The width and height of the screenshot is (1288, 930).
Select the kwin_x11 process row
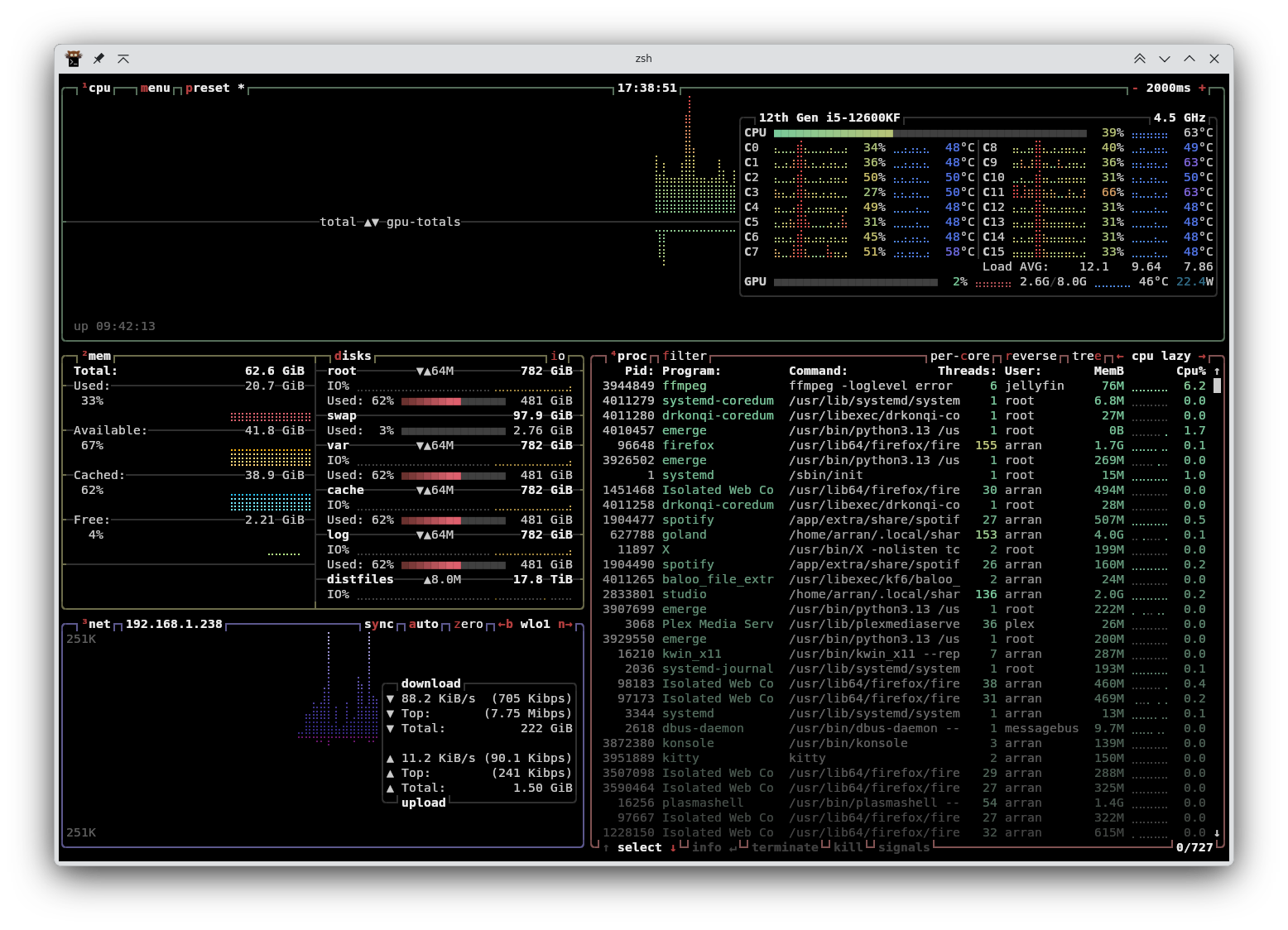coord(904,654)
